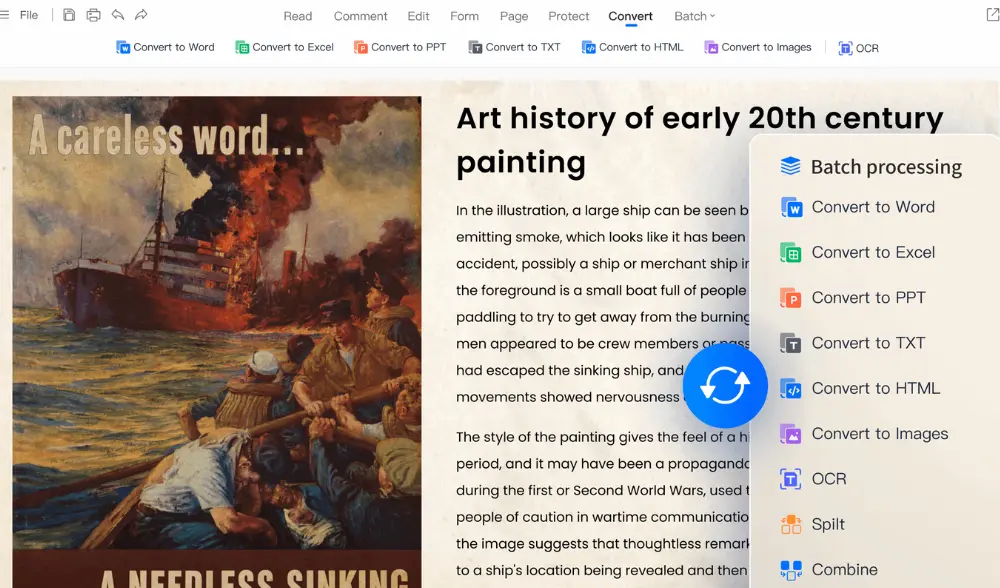The height and width of the screenshot is (588, 1000).
Task: Expand the Batch dropdown menu
Action: click(x=694, y=16)
